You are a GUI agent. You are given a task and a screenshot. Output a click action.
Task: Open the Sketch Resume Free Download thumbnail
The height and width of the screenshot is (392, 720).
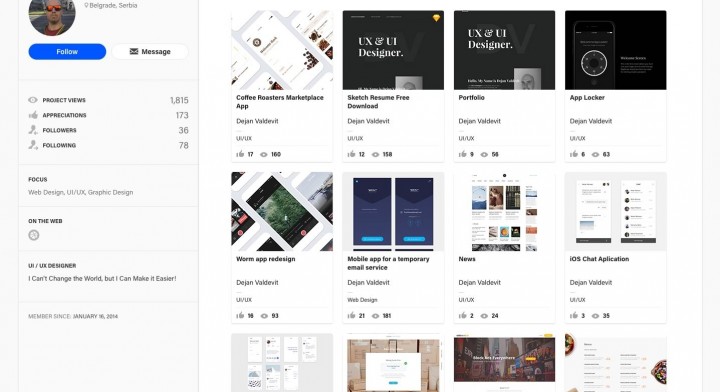click(x=393, y=50)
